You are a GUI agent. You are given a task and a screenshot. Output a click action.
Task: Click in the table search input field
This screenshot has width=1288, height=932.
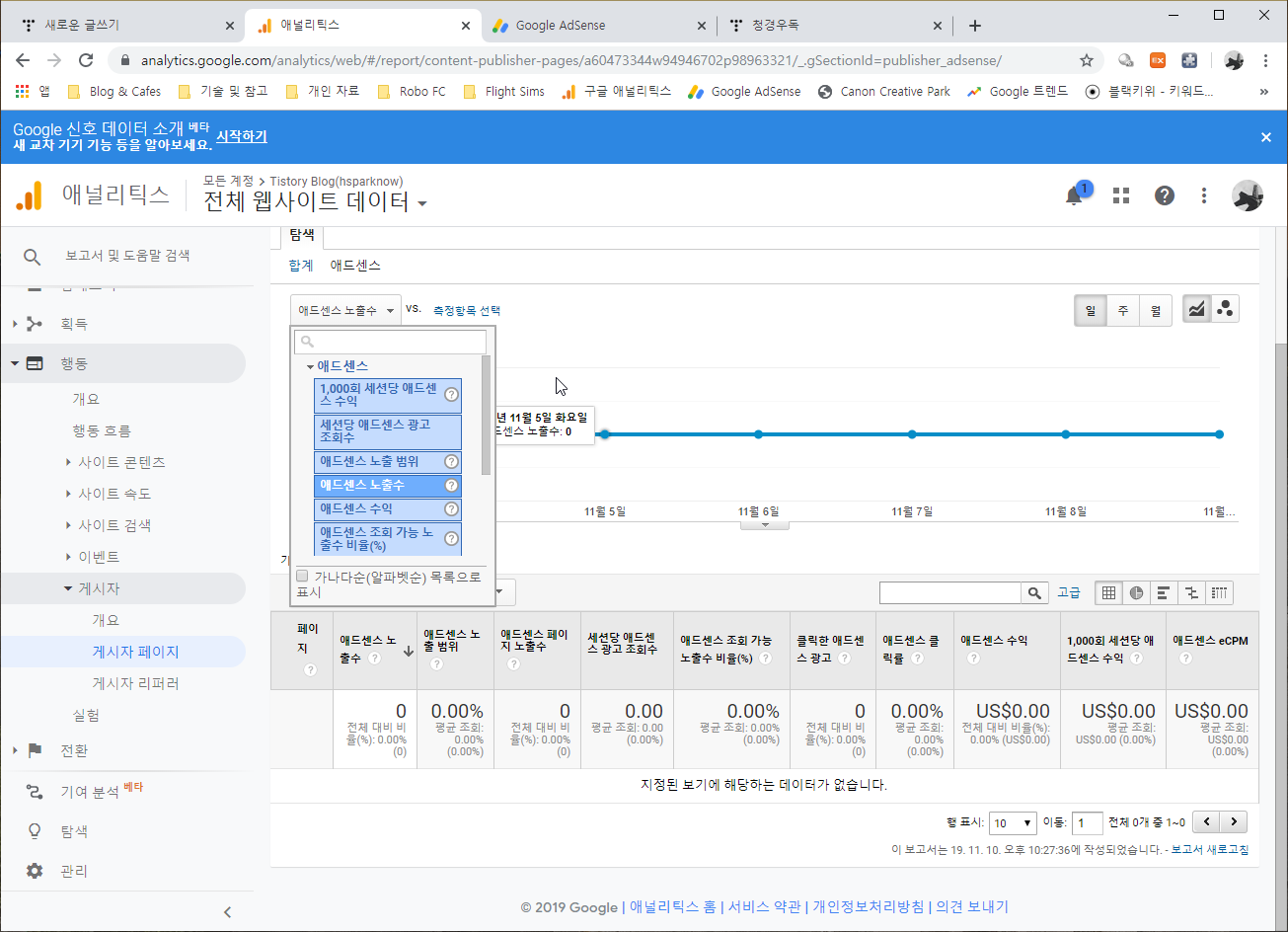pyautogui.click(x=950, y=593)
